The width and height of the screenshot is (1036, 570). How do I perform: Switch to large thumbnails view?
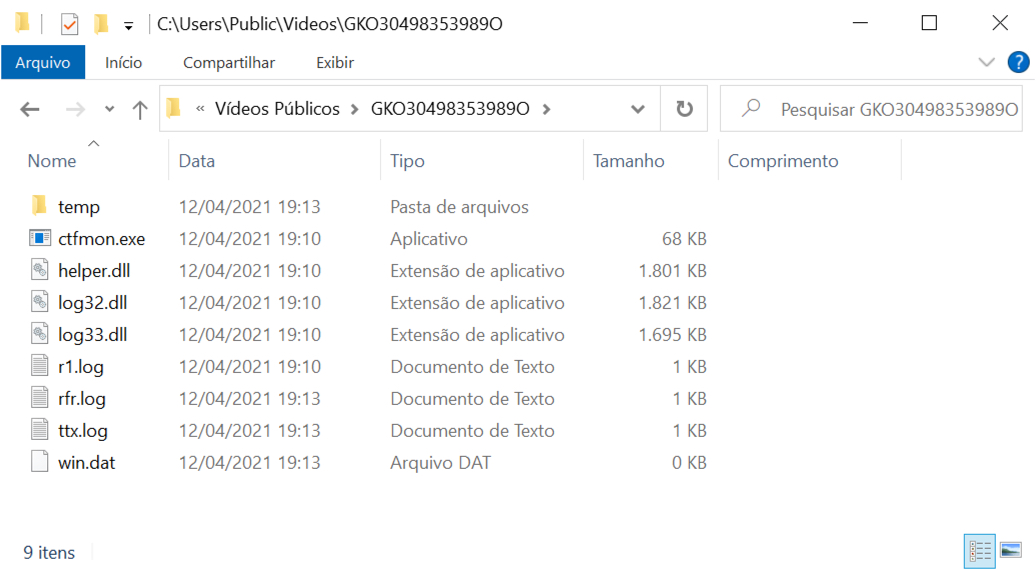1011,550
